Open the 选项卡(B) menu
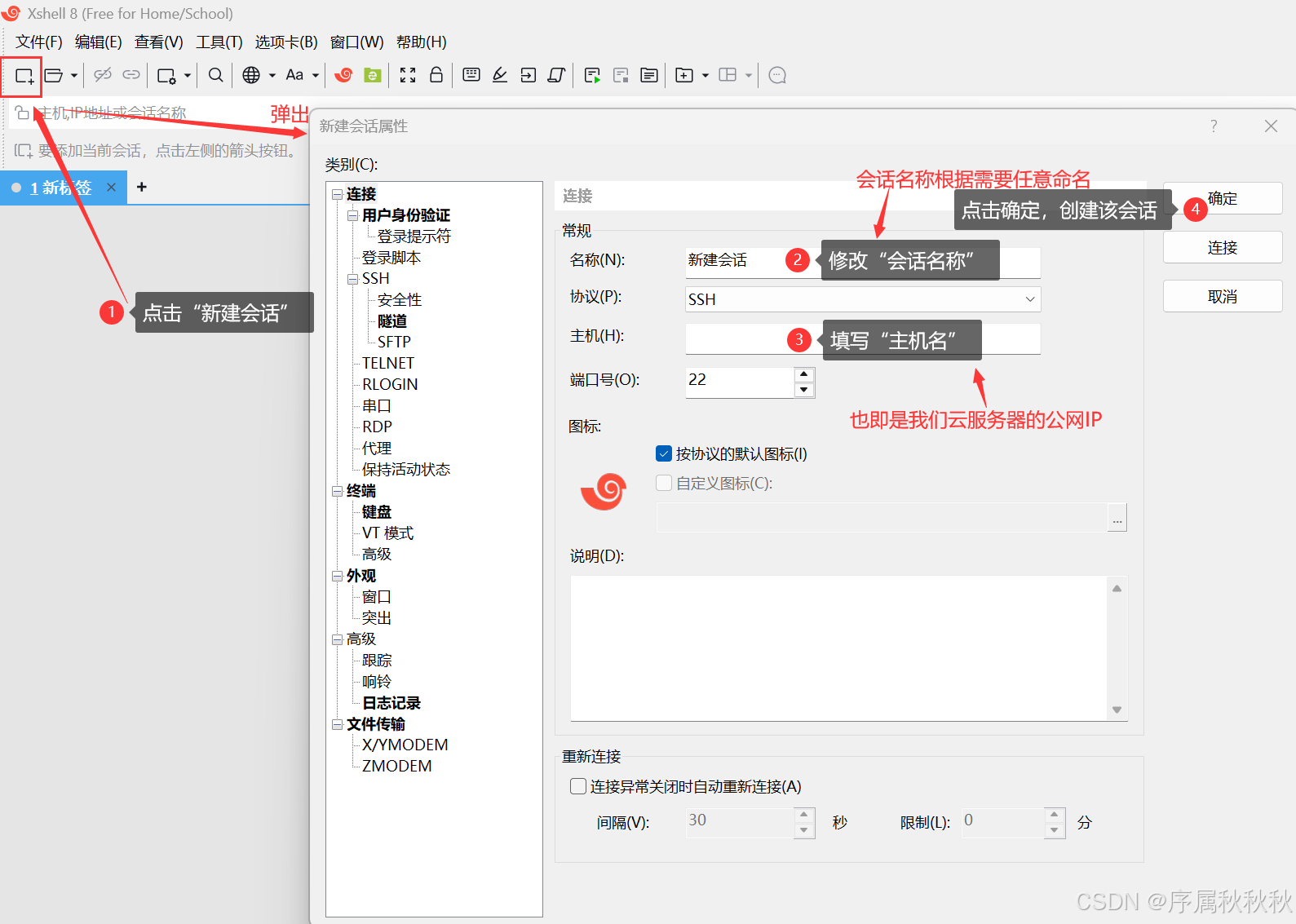 click(286, 42)
